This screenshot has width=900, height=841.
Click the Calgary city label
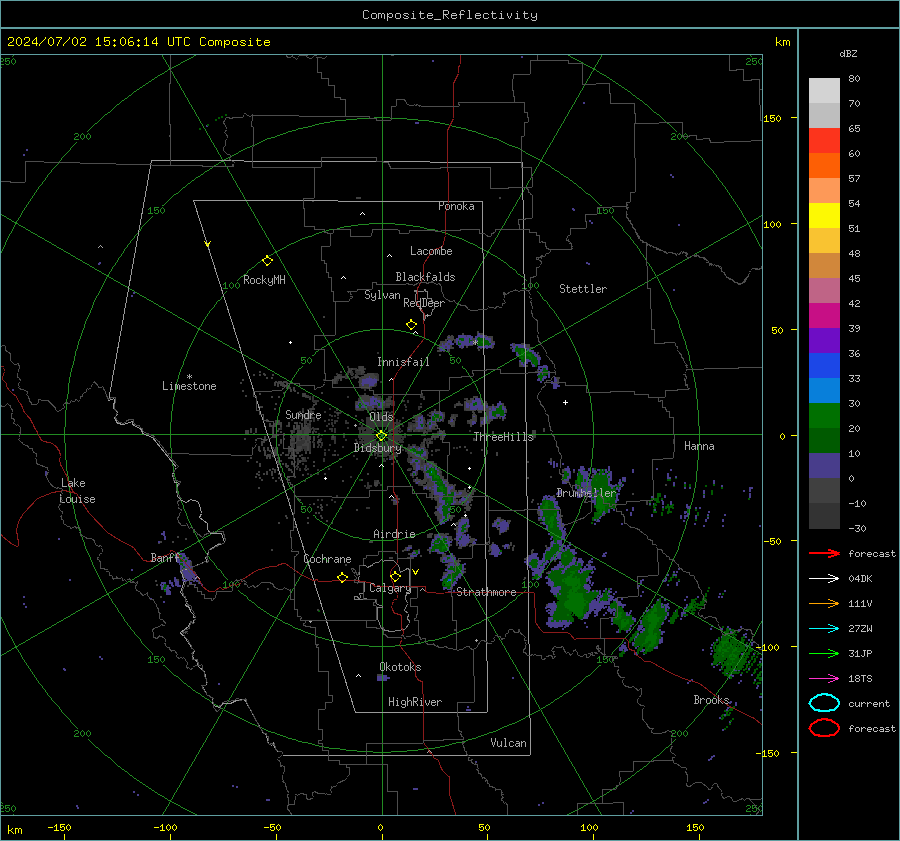[390, 588]
